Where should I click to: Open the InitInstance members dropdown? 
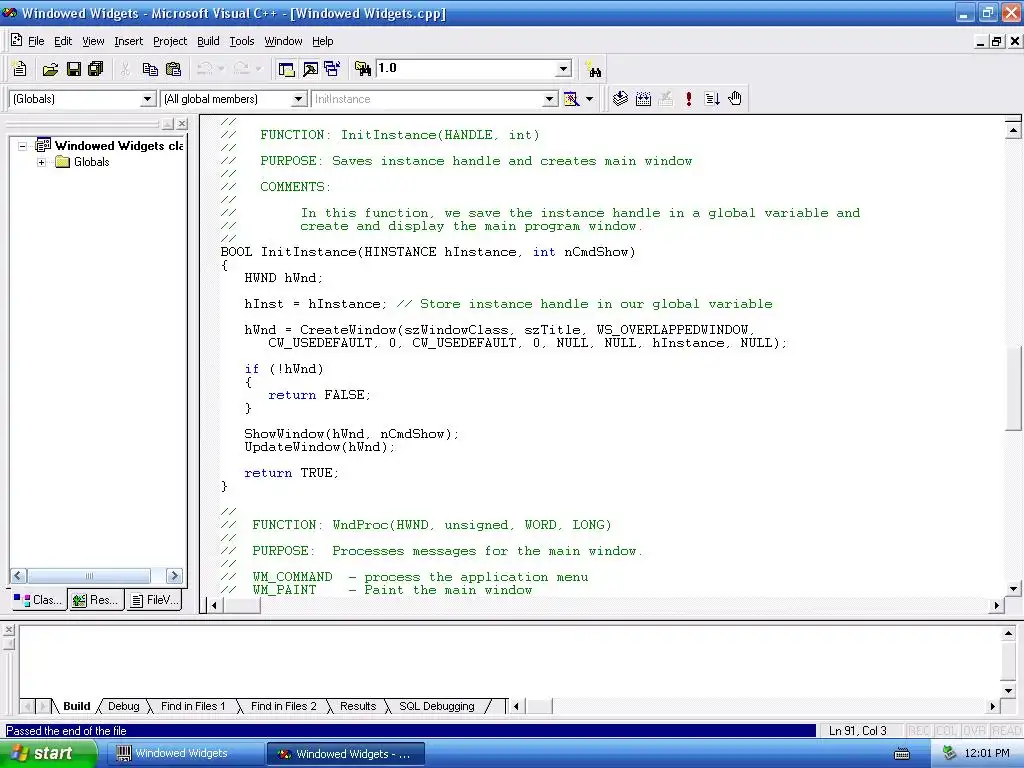(x=550, y=99)
